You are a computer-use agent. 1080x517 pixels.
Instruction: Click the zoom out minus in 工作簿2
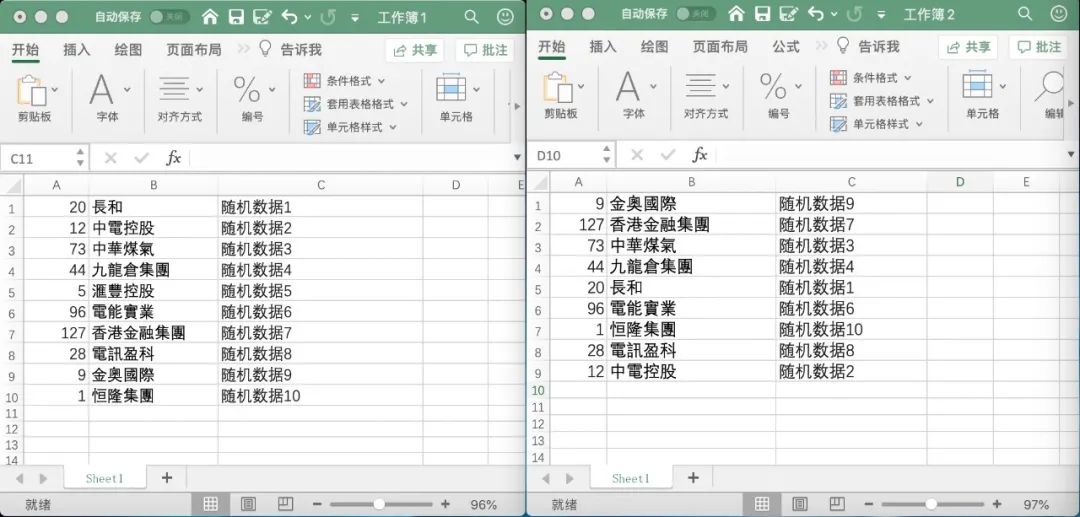point(869,504)
